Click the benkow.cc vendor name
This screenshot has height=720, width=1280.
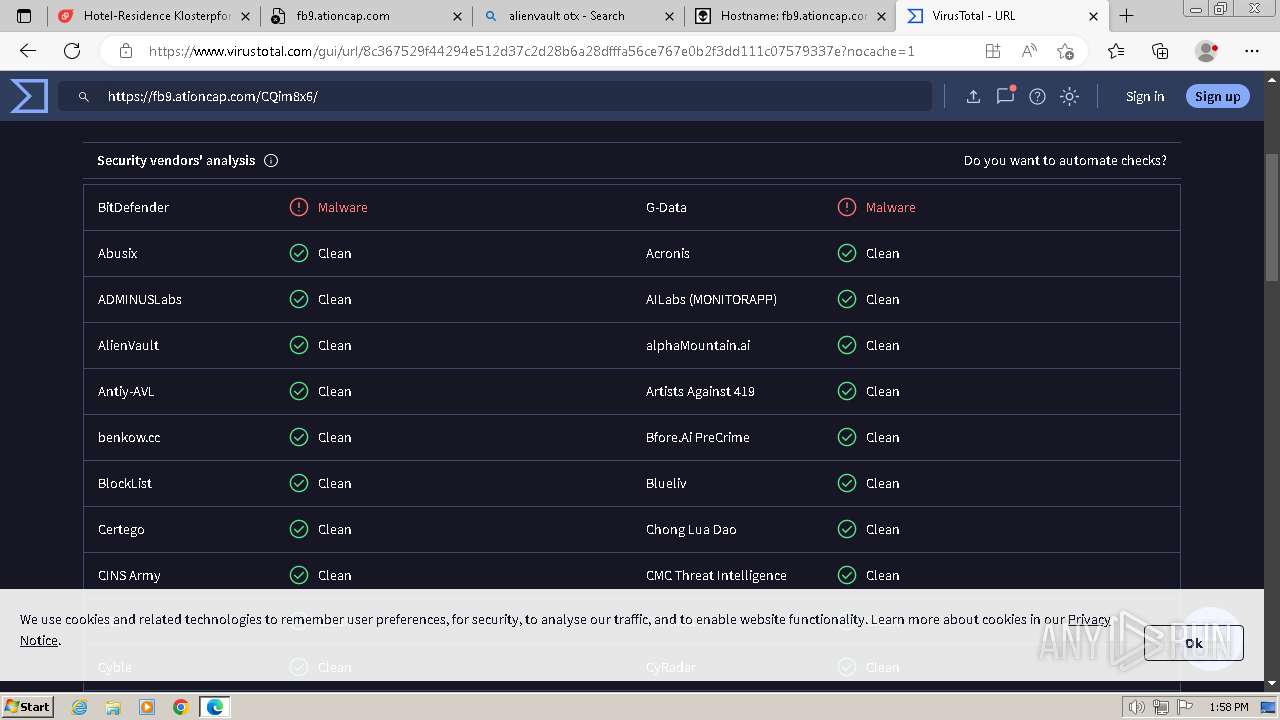129,437
